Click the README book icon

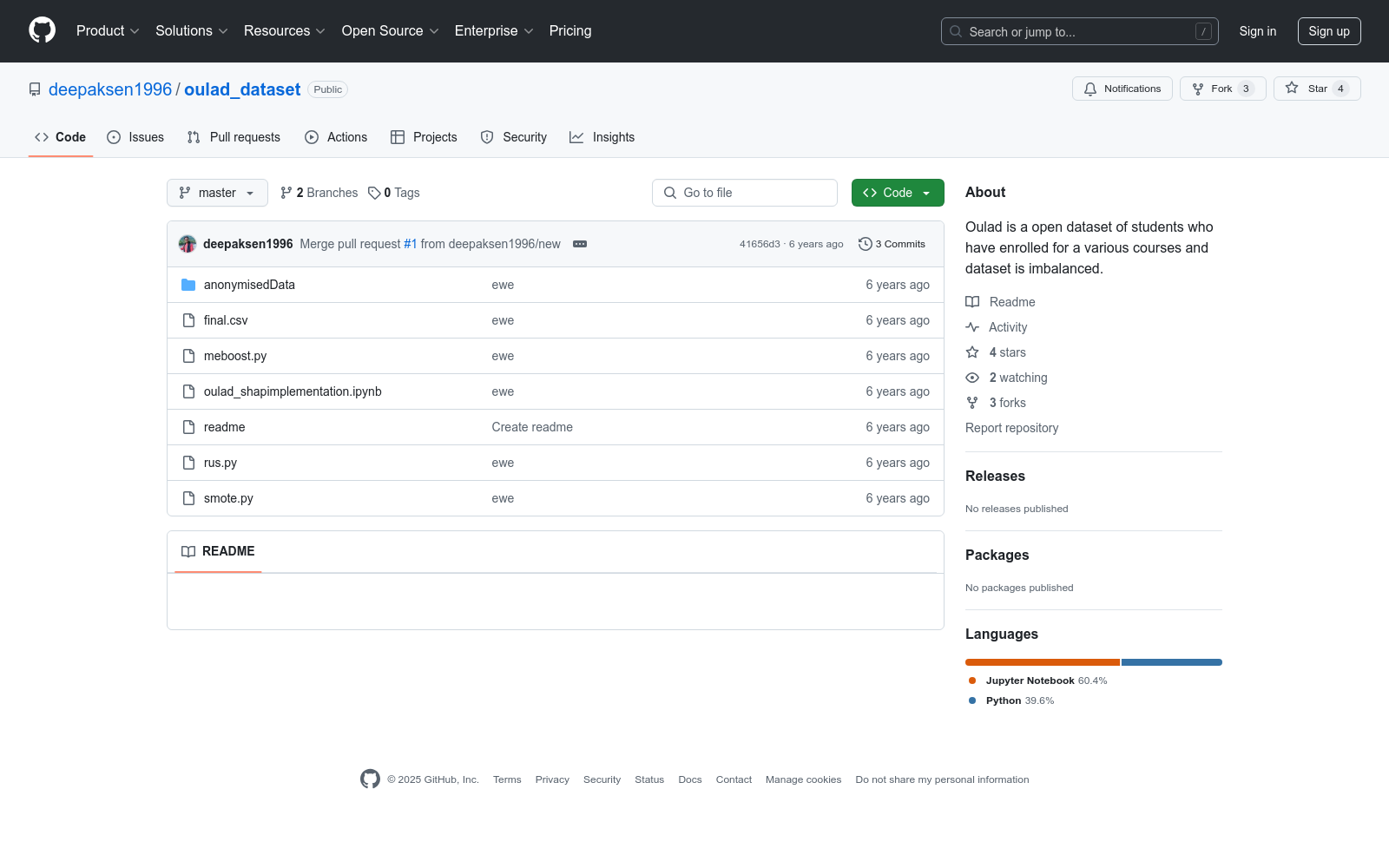(188, 551)
